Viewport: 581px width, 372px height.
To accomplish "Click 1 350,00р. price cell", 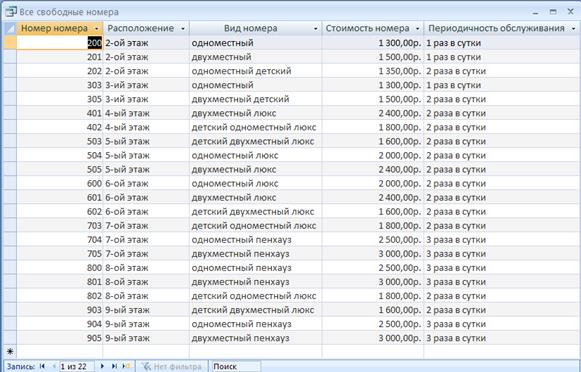I will [373, 71].
